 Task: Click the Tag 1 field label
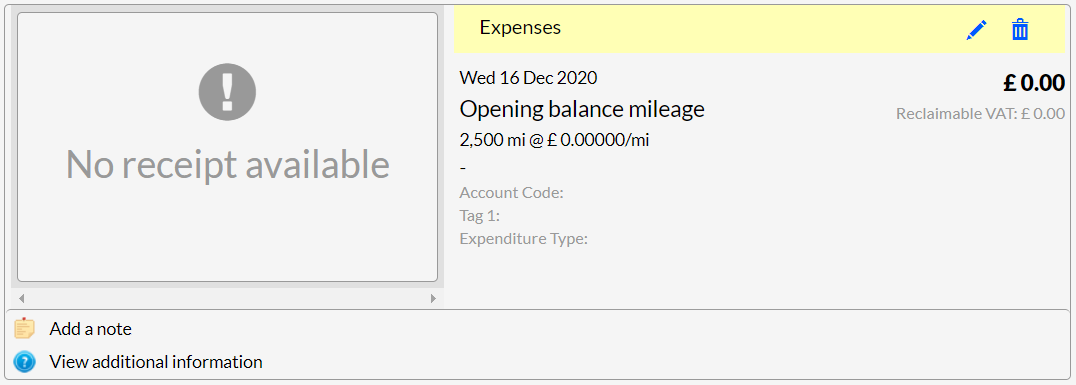480,216
